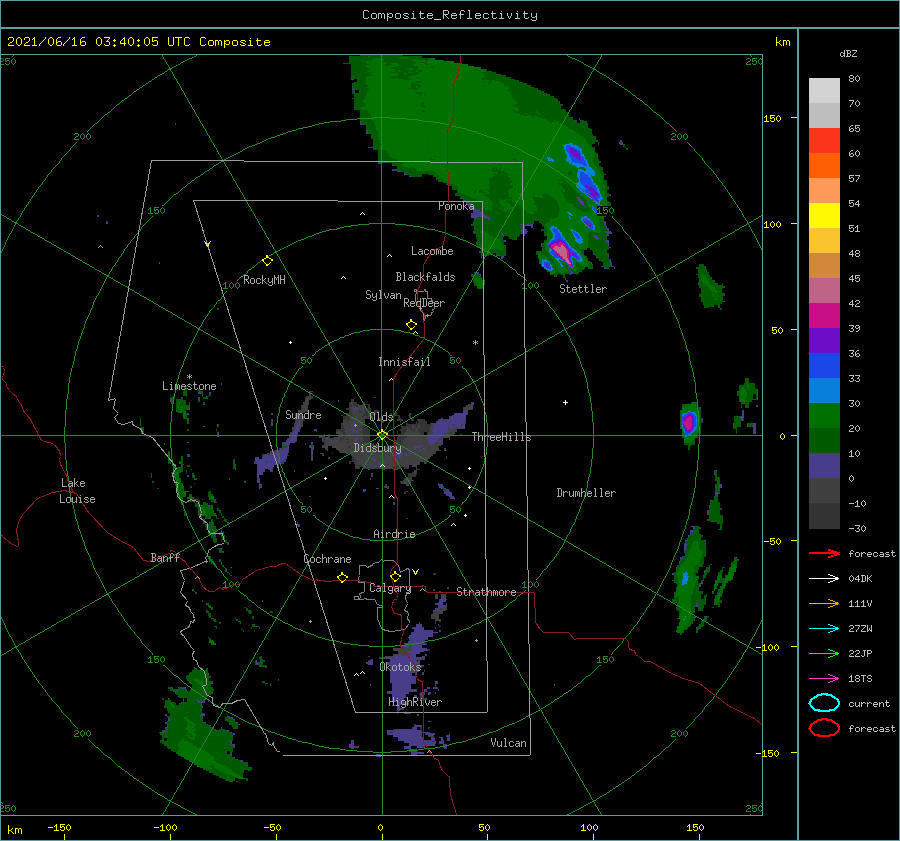Select the orange 111V arrow icon
The height and width of the screenshot is (841, 900).
[x=824, y=603]
